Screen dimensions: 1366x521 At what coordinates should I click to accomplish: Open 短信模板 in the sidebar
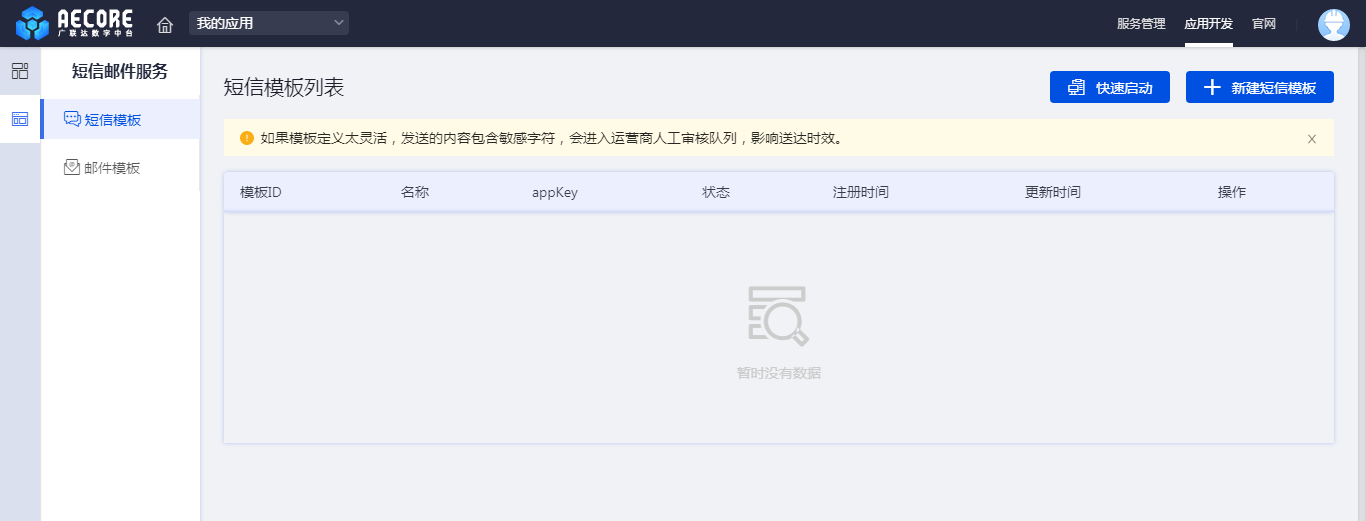tap(112, 120)
